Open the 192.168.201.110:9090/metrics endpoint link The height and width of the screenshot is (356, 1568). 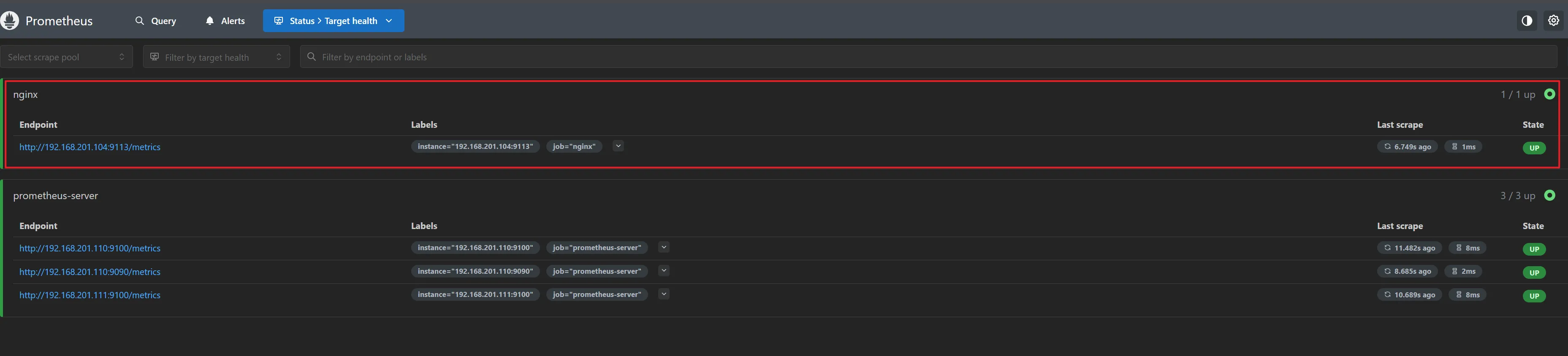pyautogui.click(x=90, y=272)
